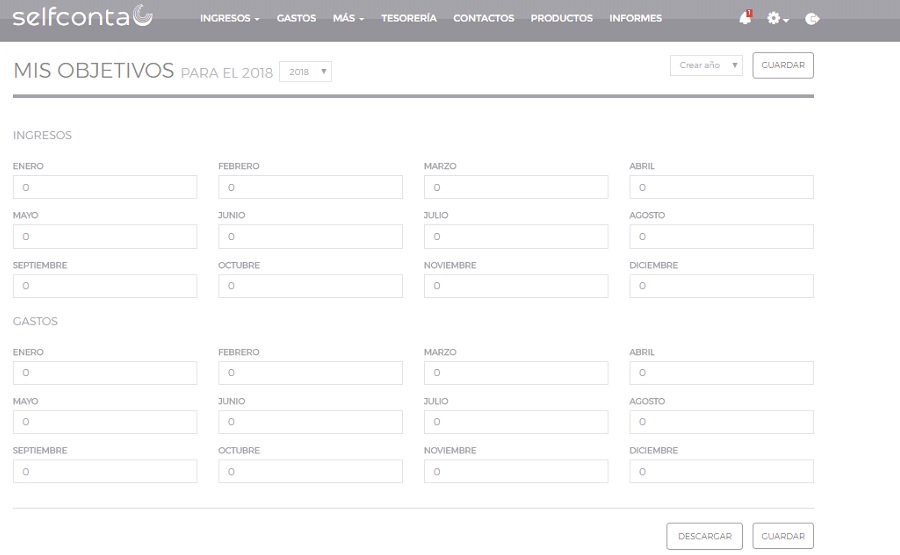
Task: Focus the Ingresos SEPTIEMBRE field
Action: pyautogui.click(x=105, y=286)
